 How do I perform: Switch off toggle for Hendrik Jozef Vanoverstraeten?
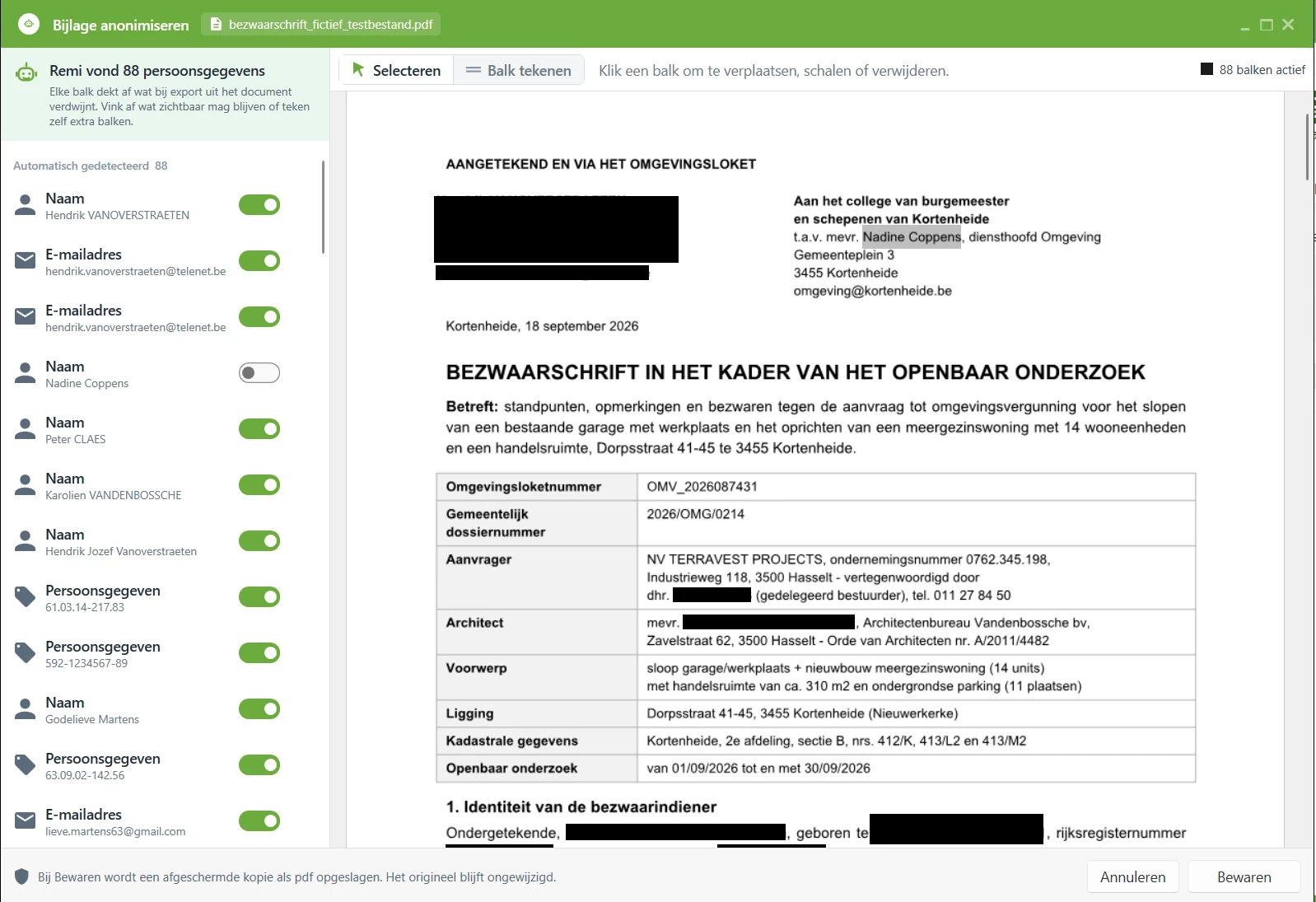(259, 541)
